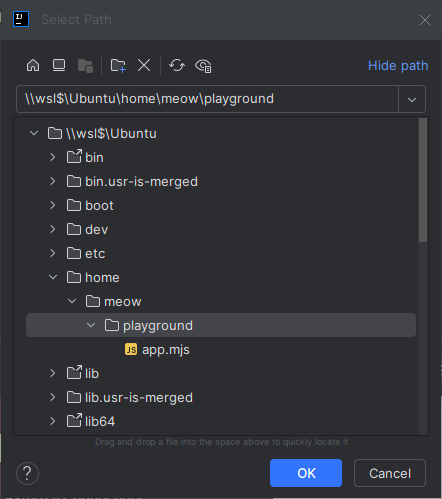
Task: Open help with the question mark button
Action: click(x=27, y=473)
